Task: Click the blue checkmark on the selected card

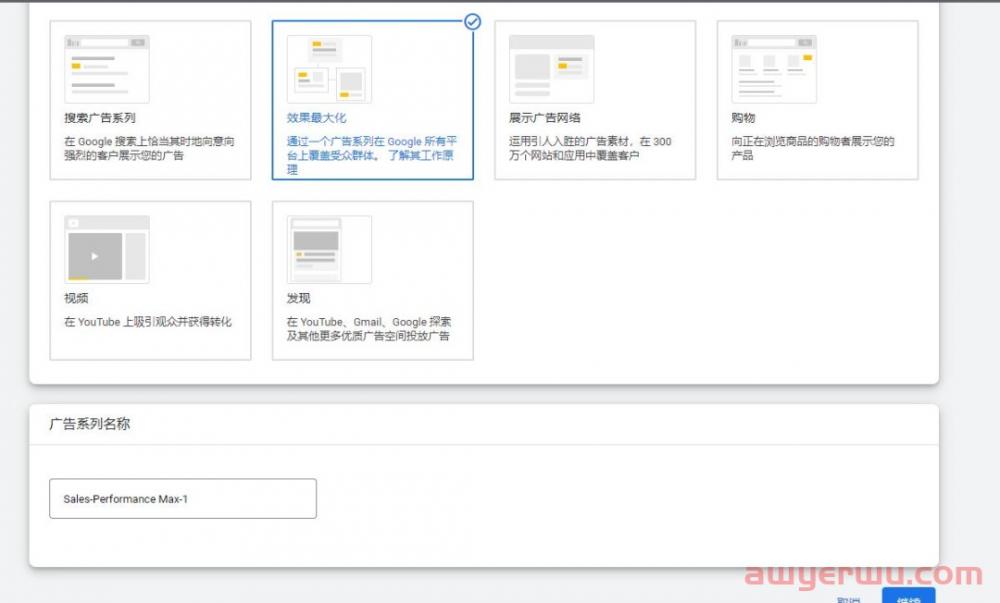Action: [473, 21]
